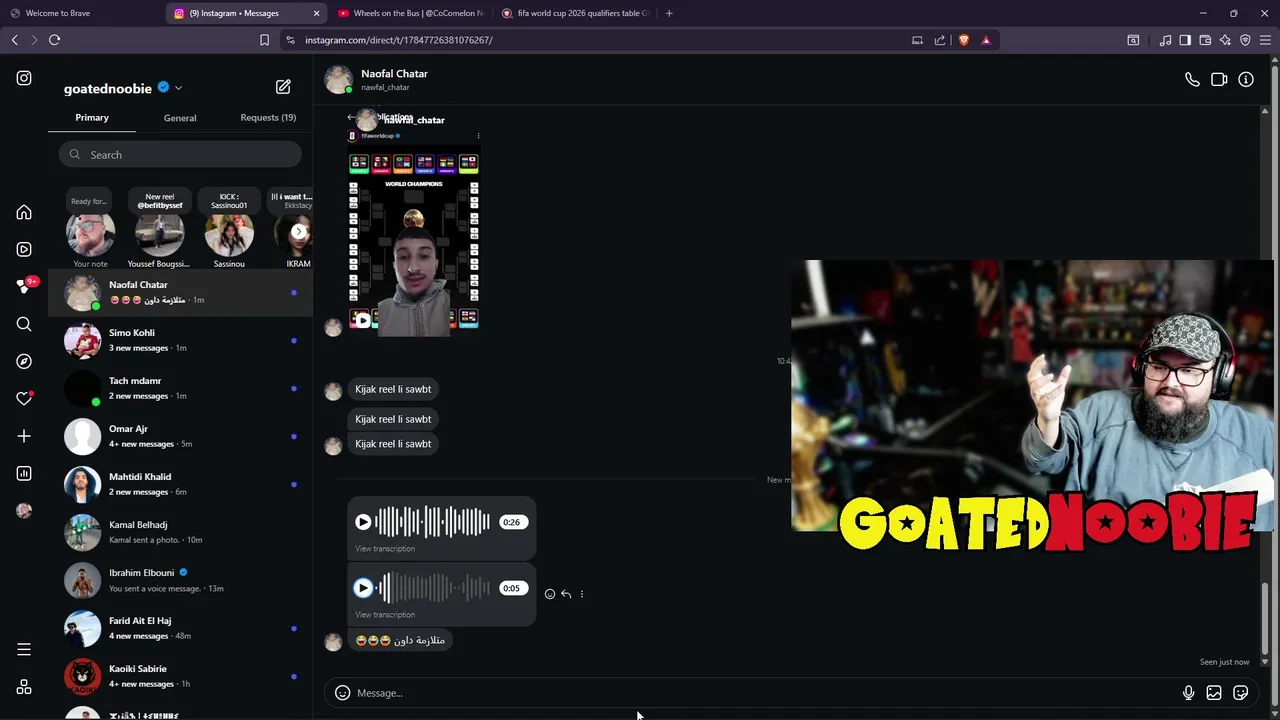Toggle Brave sidebar panel
The image size is (1280, 720).
click(1185, 40)
